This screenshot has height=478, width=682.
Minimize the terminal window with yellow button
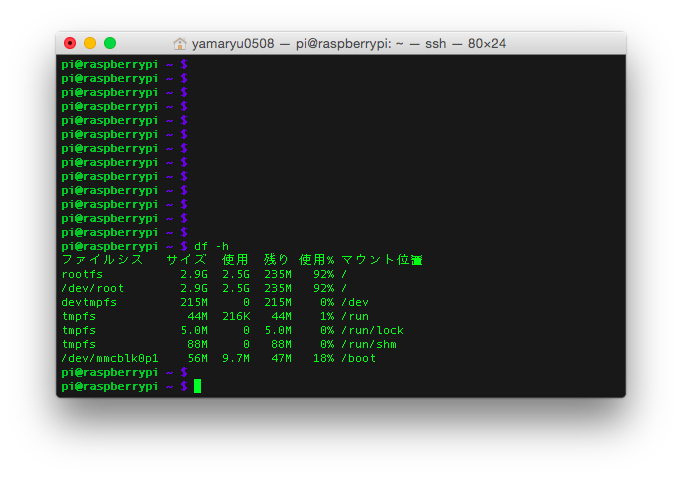(90, 43)
